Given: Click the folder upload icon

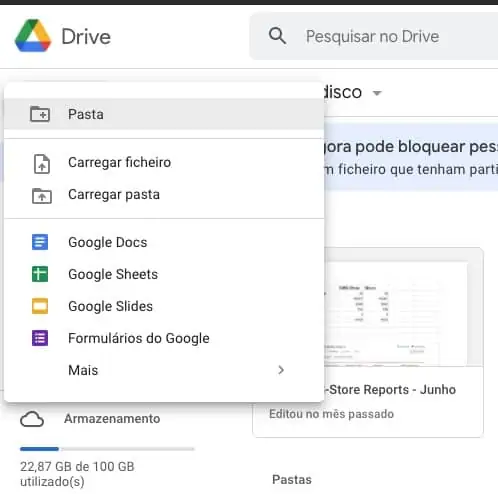Looking at the screenshot, I should click(x=42, y=196).
